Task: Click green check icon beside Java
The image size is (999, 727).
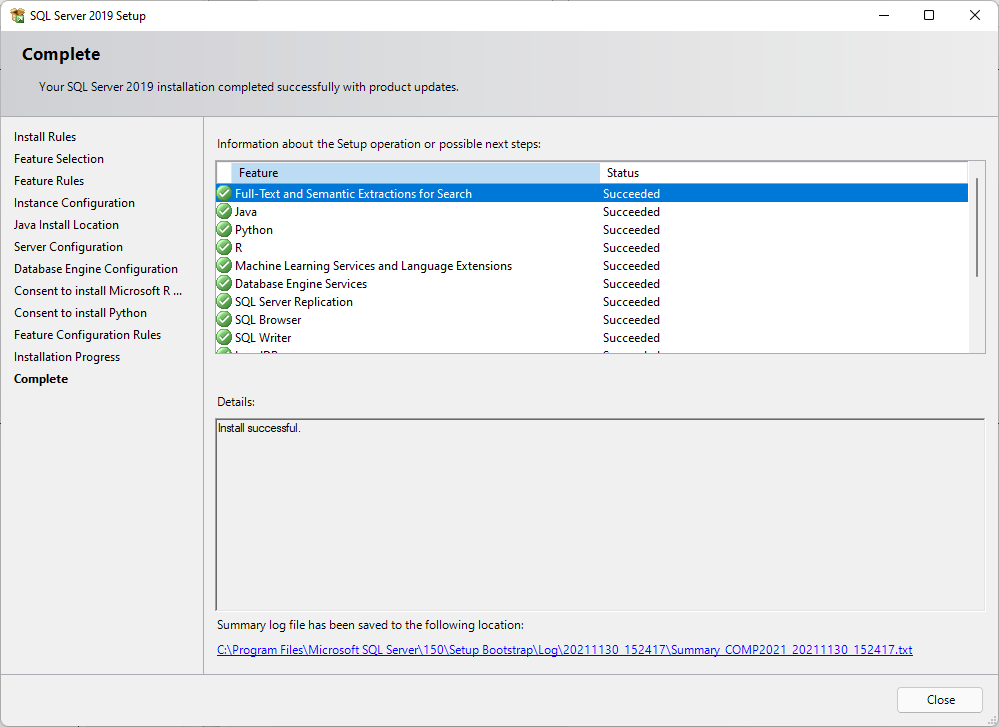Action: [224, 212]
